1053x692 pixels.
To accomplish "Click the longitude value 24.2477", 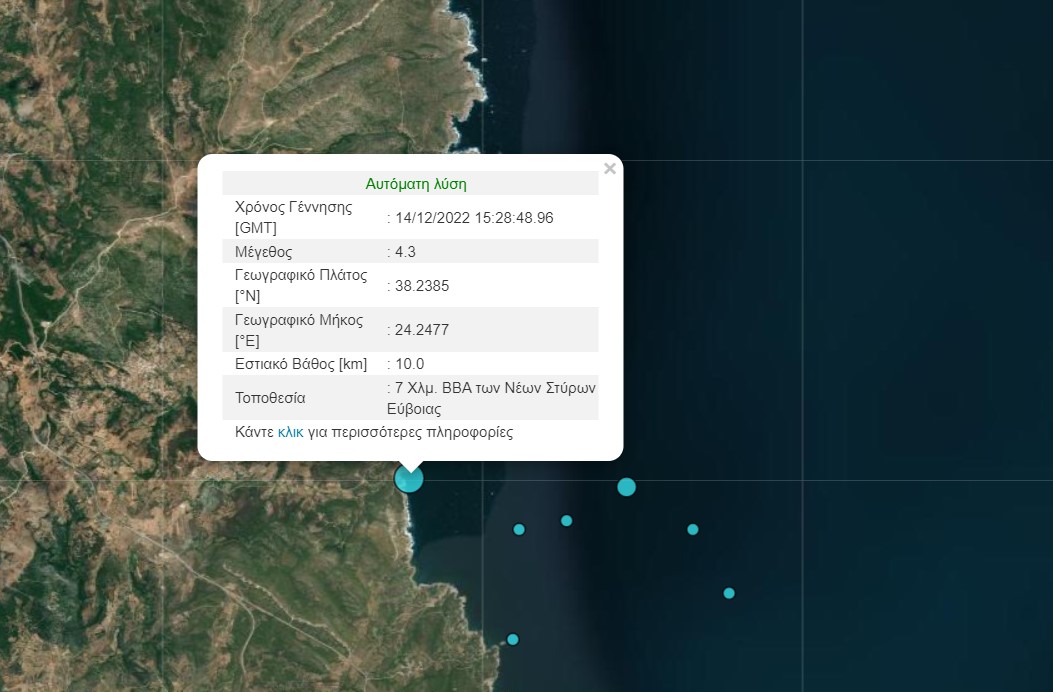I will [x=422, y=330].
